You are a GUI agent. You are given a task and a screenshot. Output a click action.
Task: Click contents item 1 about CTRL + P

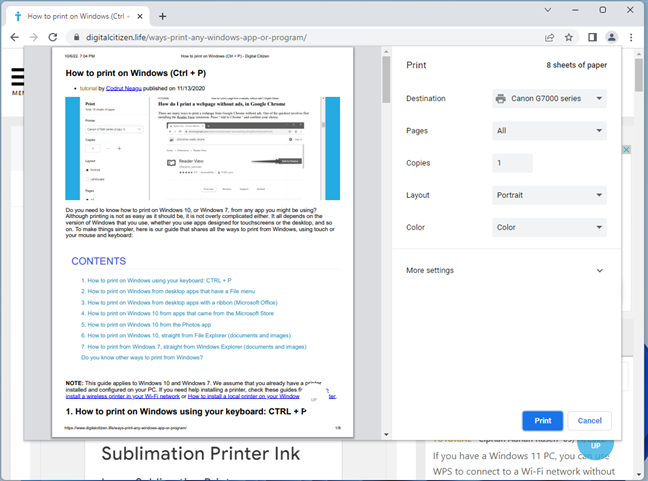click(x=156, y=281)
